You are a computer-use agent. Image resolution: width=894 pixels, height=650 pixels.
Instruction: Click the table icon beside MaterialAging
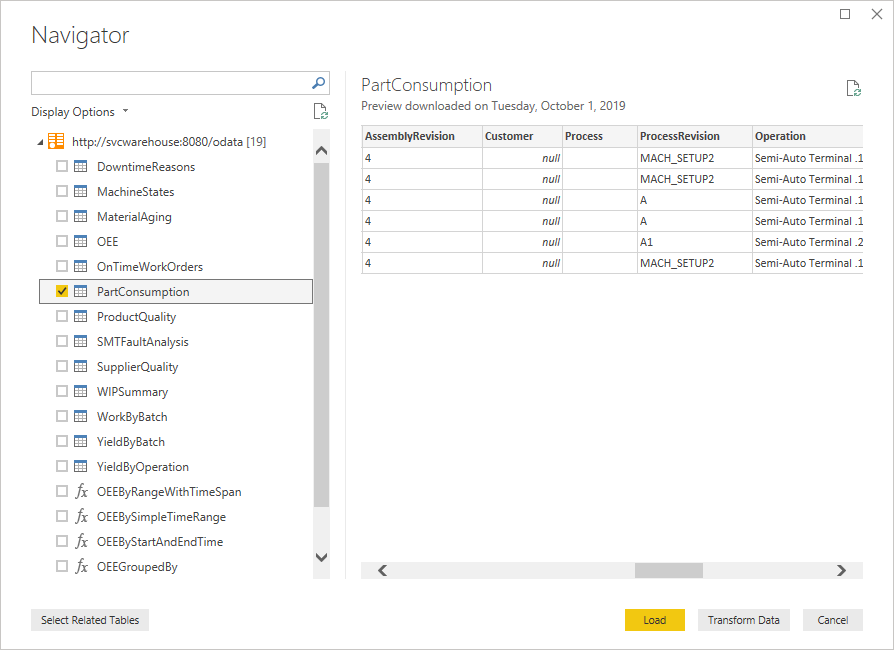[x=80, y=216]
